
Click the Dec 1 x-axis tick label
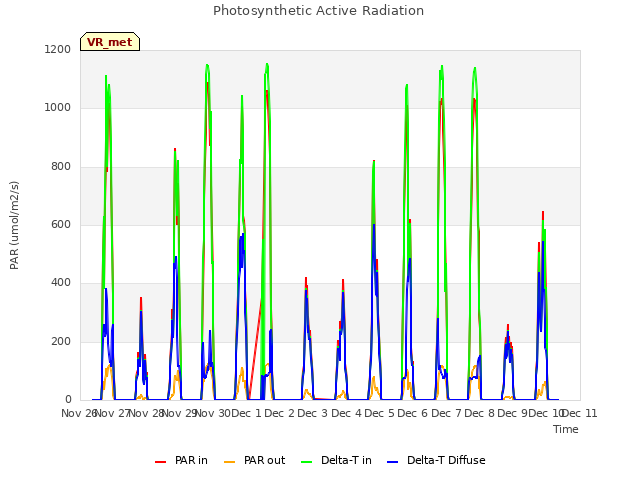(247, 413)
